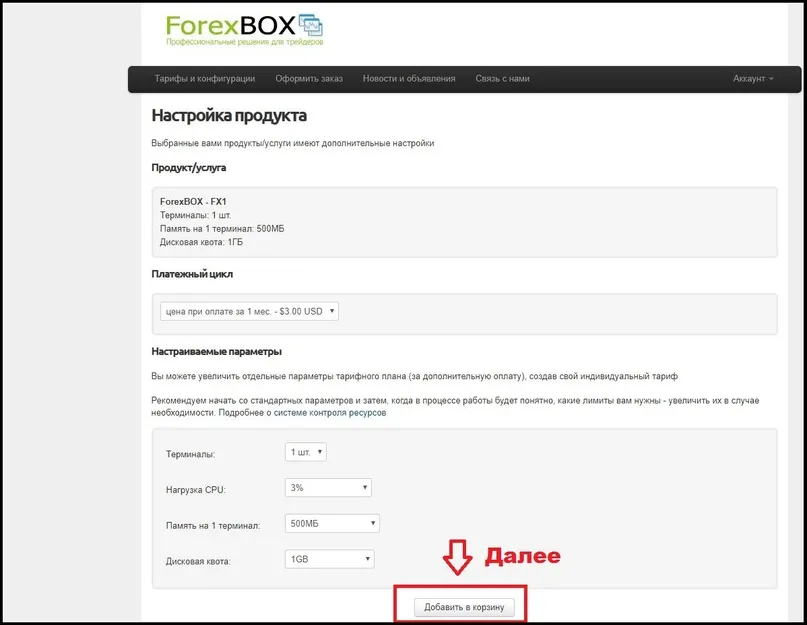The width and height of the screenshot is (807, 625).
Task: Open the Дисковая квота dropdown
Action: pos(329,559)
